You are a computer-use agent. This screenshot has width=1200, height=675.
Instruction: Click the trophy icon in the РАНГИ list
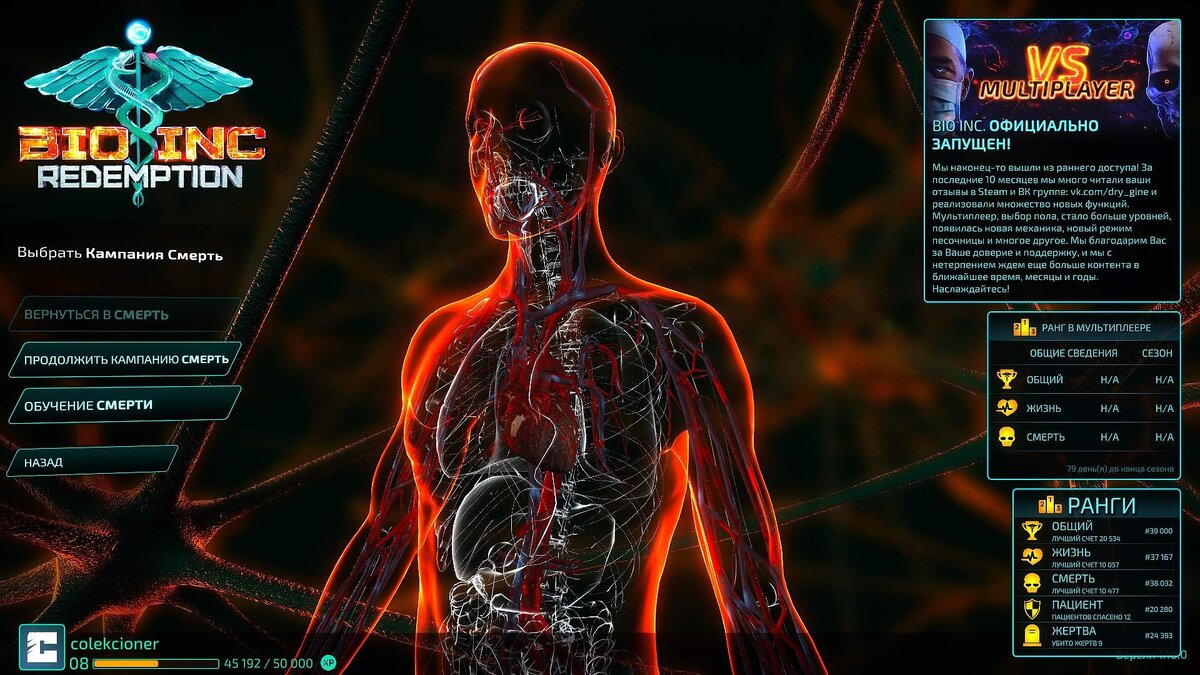1032,531
